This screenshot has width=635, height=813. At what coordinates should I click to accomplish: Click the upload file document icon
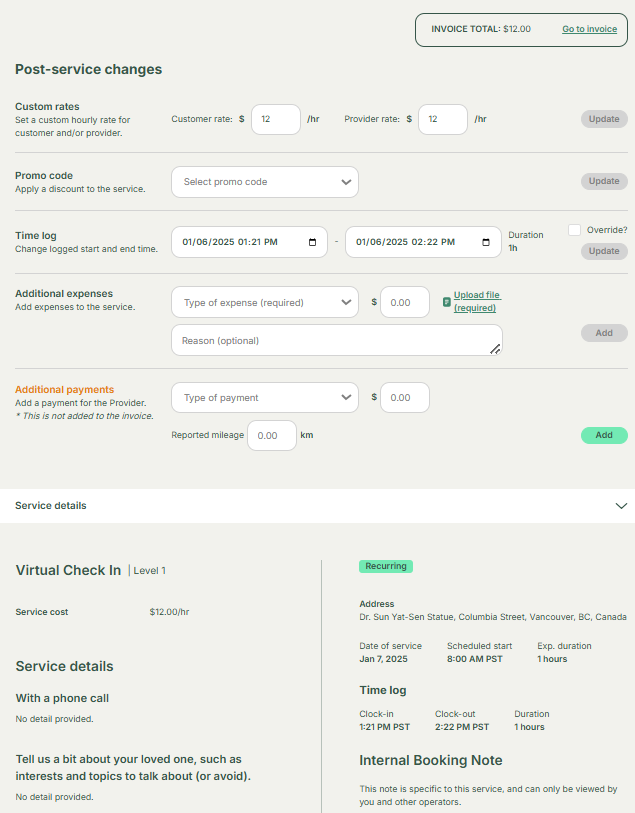(x=447, y=301)
